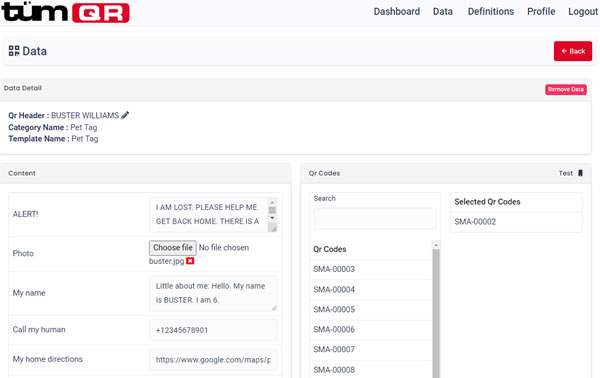Click the Data grid QR icon
The height and width of the screenshot is (378, 600).
pos(14,51)
